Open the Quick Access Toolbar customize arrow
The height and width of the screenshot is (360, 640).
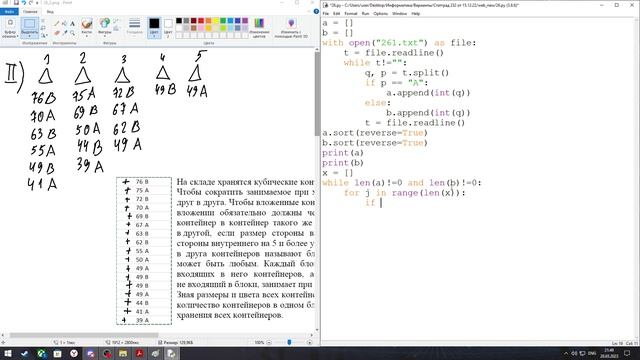(x=37, y=3)
